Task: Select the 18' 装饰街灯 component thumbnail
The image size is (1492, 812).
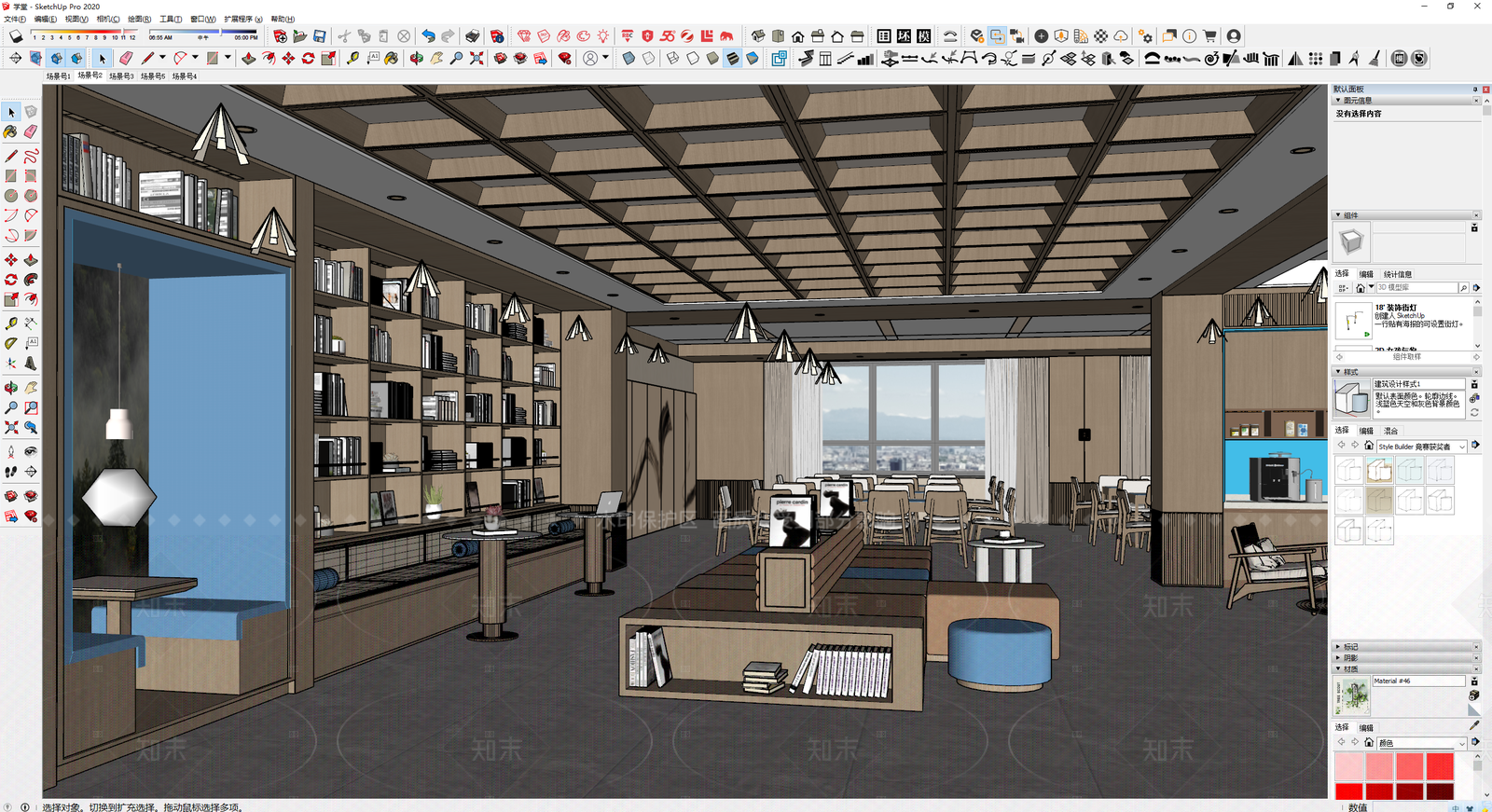Action: (1353, 322)
